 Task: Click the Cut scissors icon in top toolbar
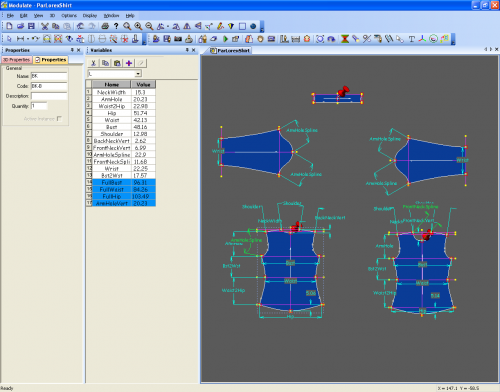point(45,26)
